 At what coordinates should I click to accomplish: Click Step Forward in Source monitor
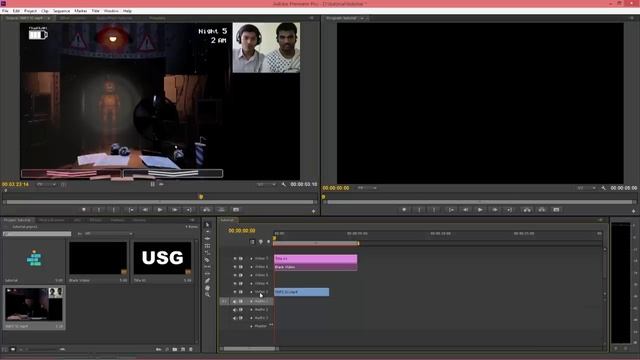175,210
